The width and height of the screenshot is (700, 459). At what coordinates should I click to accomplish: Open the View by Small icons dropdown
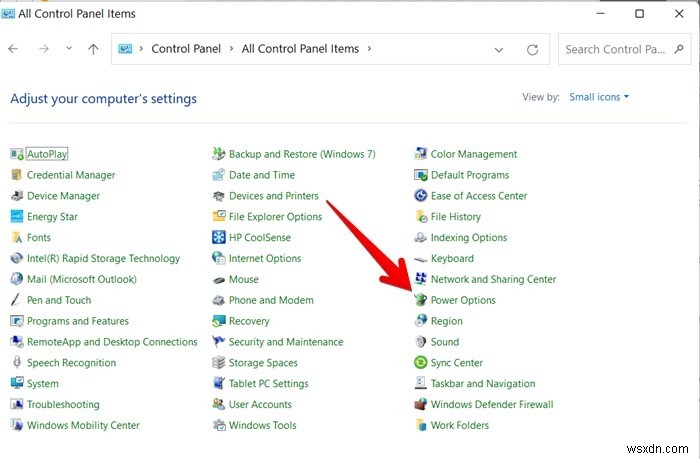tap(599, 97)
